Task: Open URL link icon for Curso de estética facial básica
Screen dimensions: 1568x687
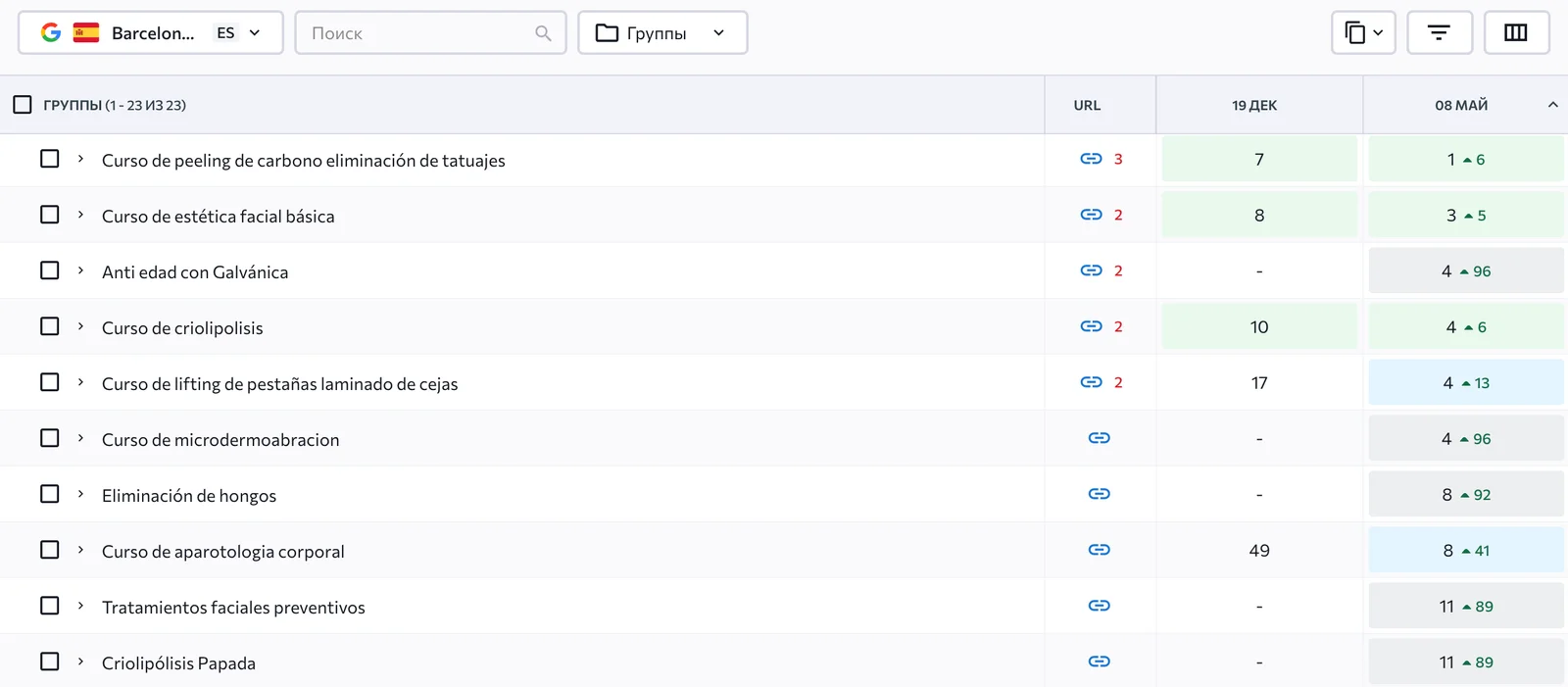Action: (x=1091, y=215)
